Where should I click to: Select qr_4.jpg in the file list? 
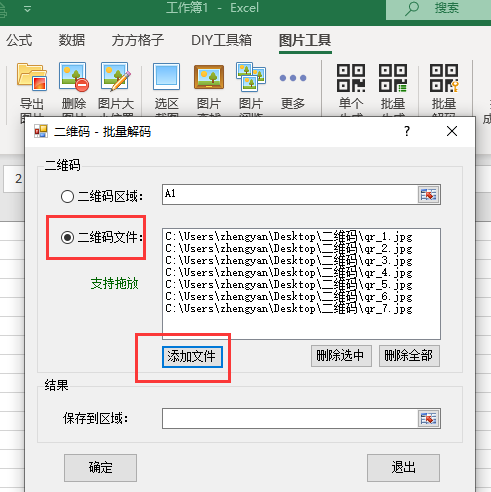pos(289,273)
